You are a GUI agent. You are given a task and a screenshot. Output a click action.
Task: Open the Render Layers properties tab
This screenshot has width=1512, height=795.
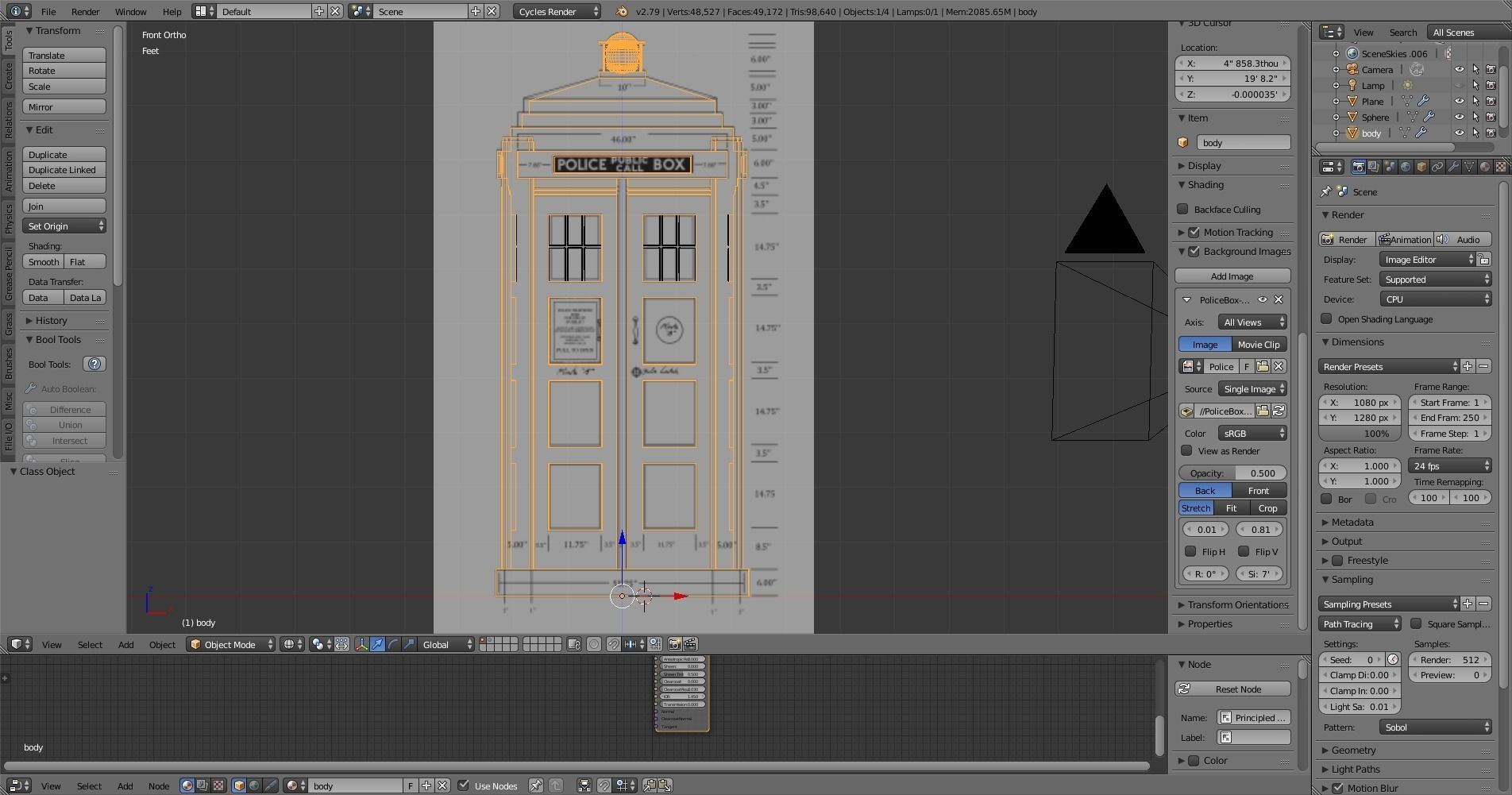click(1374, 167)
